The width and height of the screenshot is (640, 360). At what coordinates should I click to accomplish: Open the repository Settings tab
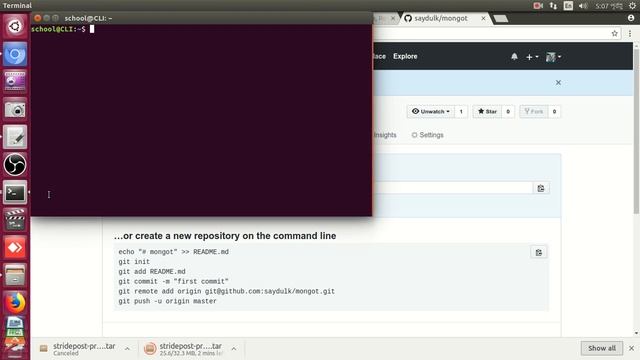(427, 135)
